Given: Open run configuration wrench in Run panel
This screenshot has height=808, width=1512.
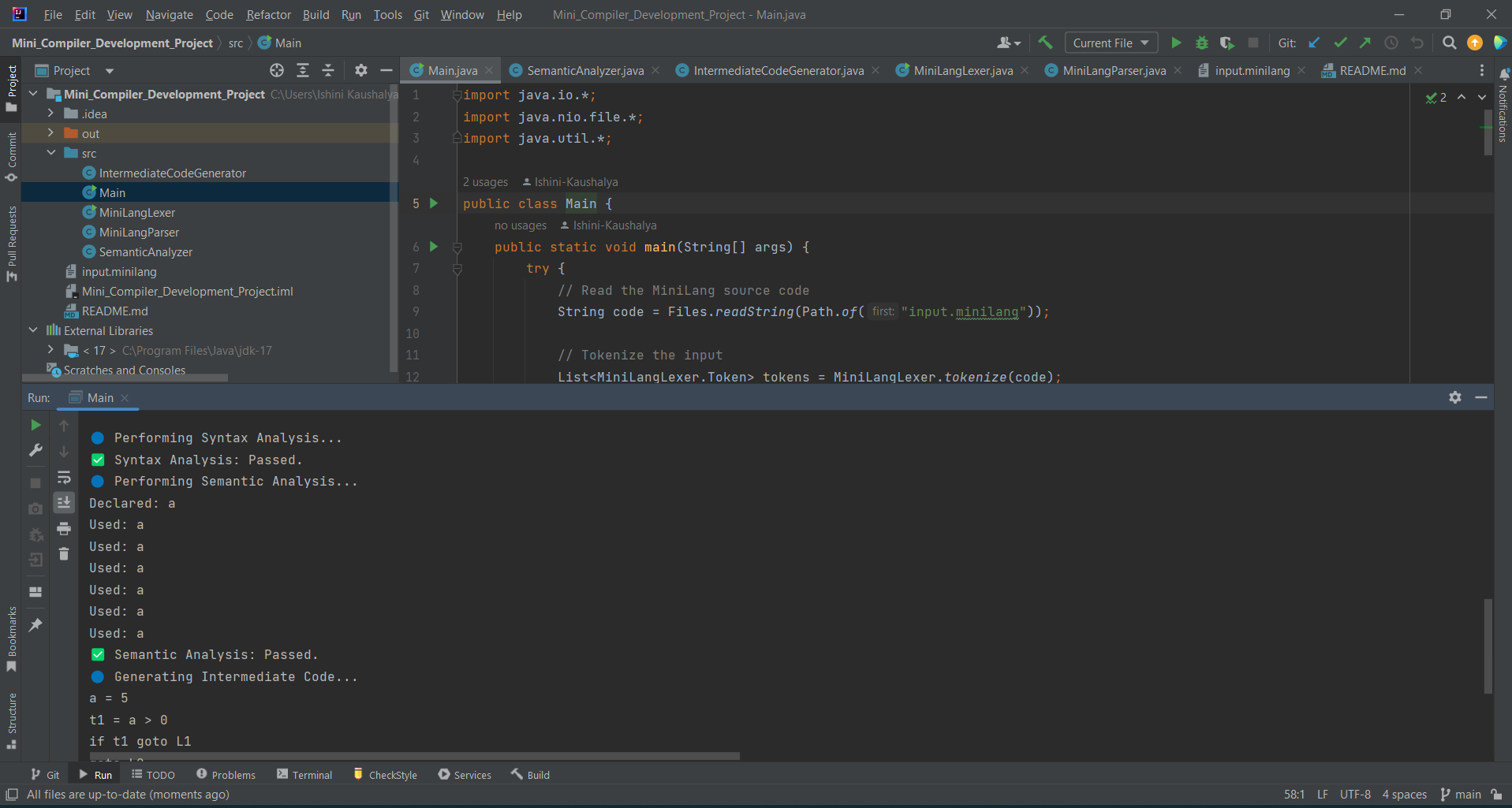Looking at the screenshot, I should pyautogui.click(x=35, y=450).
